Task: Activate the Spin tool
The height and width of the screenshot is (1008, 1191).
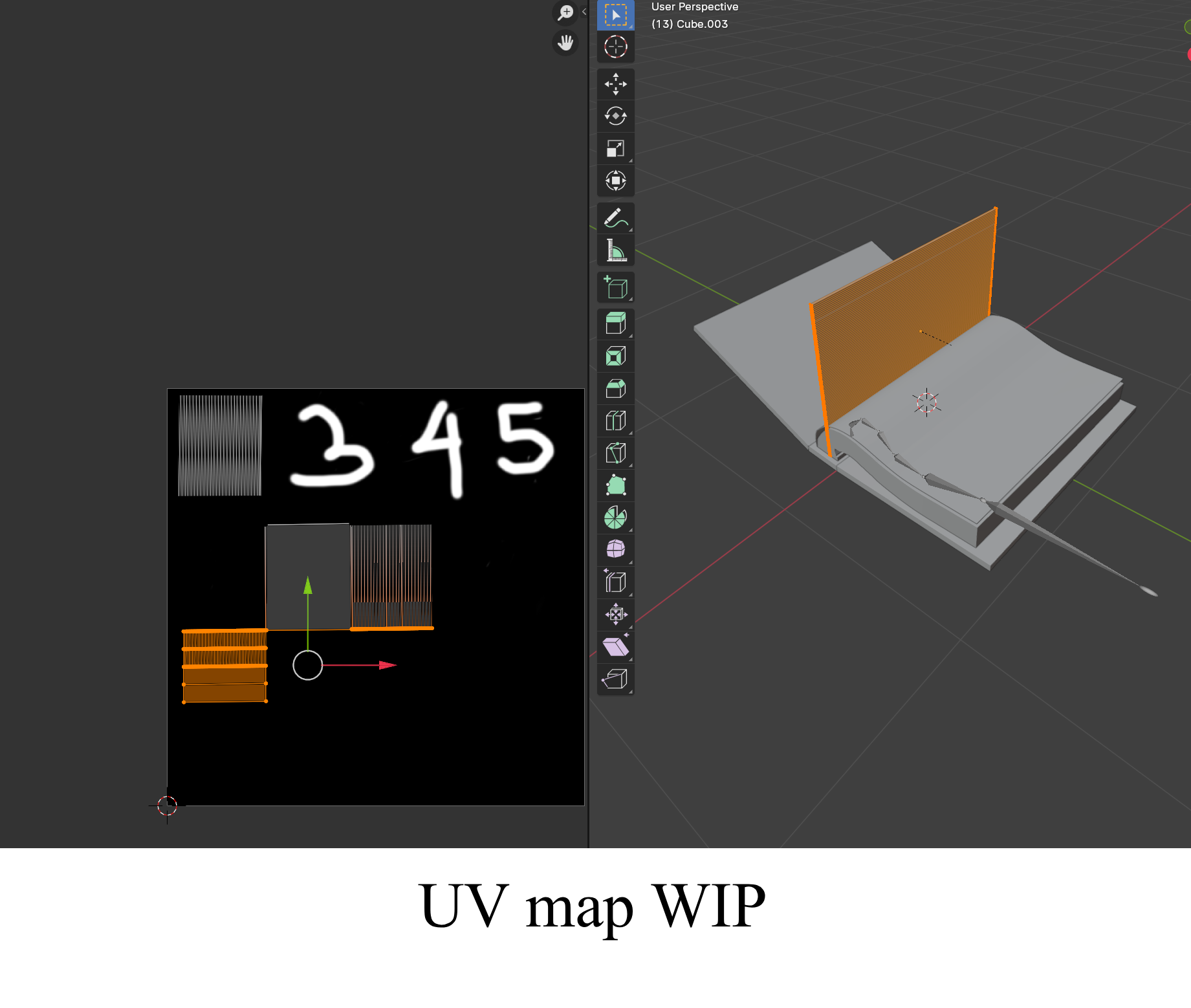Action: (x=615, y=518)
